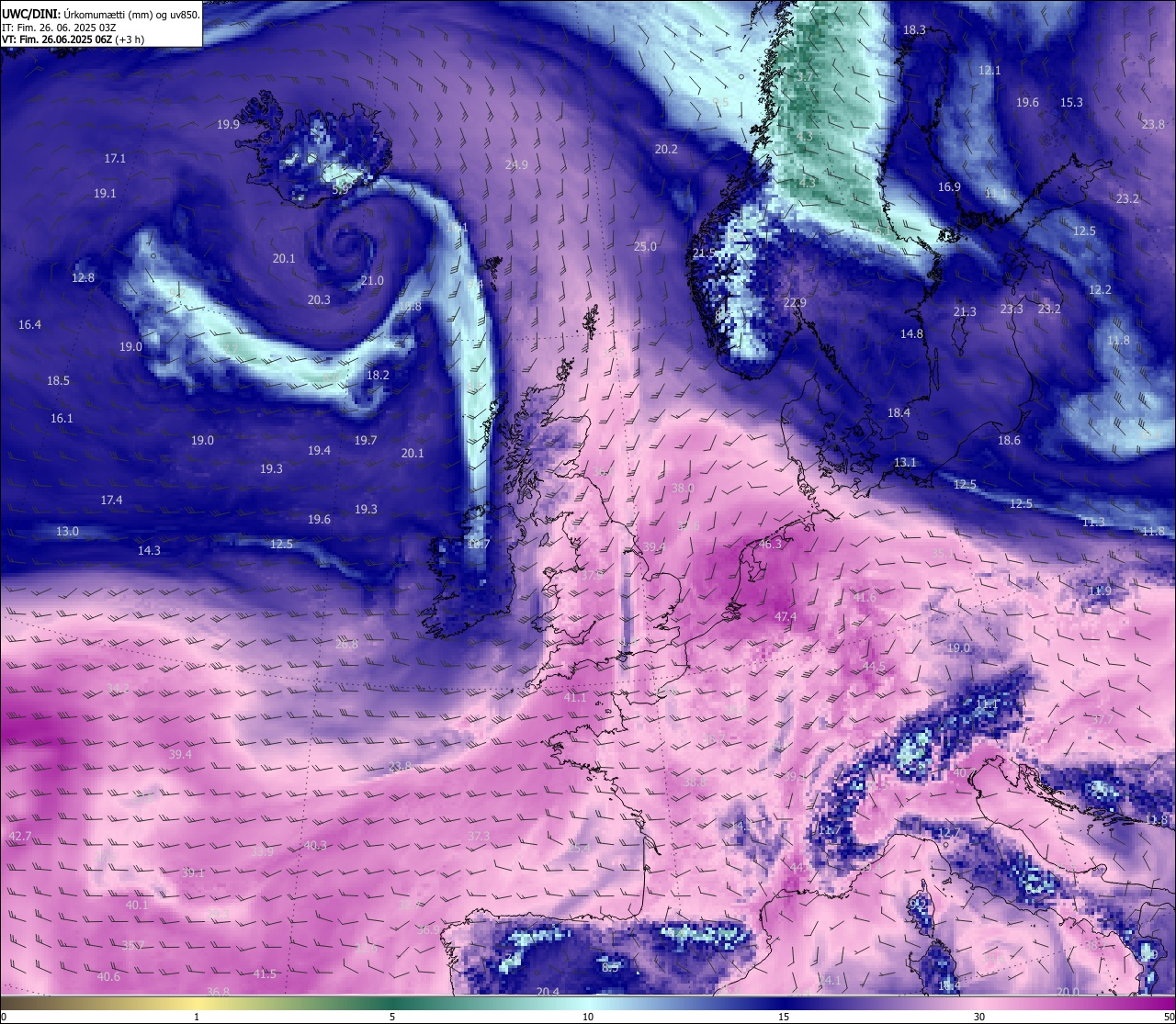Click the 20.2 value in the Norwegian Sea
Viewport: 1176px width, 1024px height.
pyautogui.click(x=666, y=150)
